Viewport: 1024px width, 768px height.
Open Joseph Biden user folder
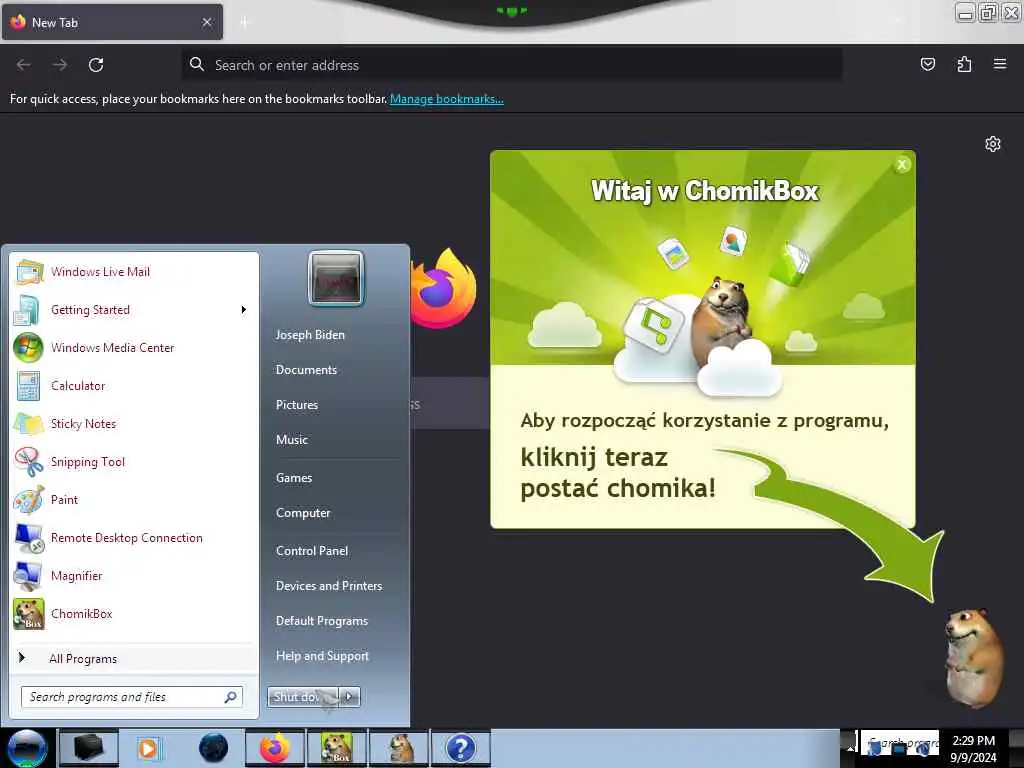click(x=310, y=334)
